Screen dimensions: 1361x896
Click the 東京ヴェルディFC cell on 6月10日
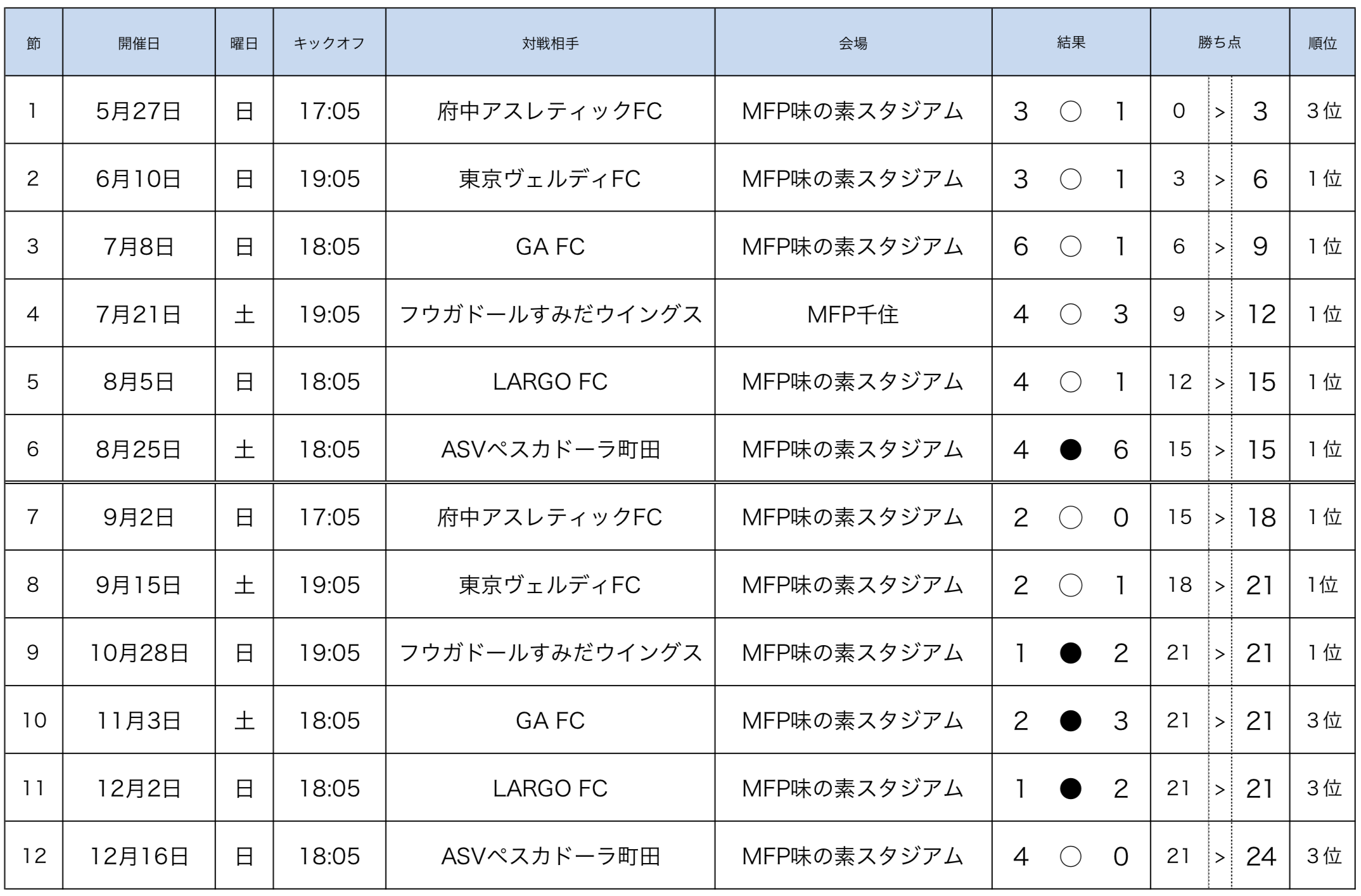pos(550,179)
